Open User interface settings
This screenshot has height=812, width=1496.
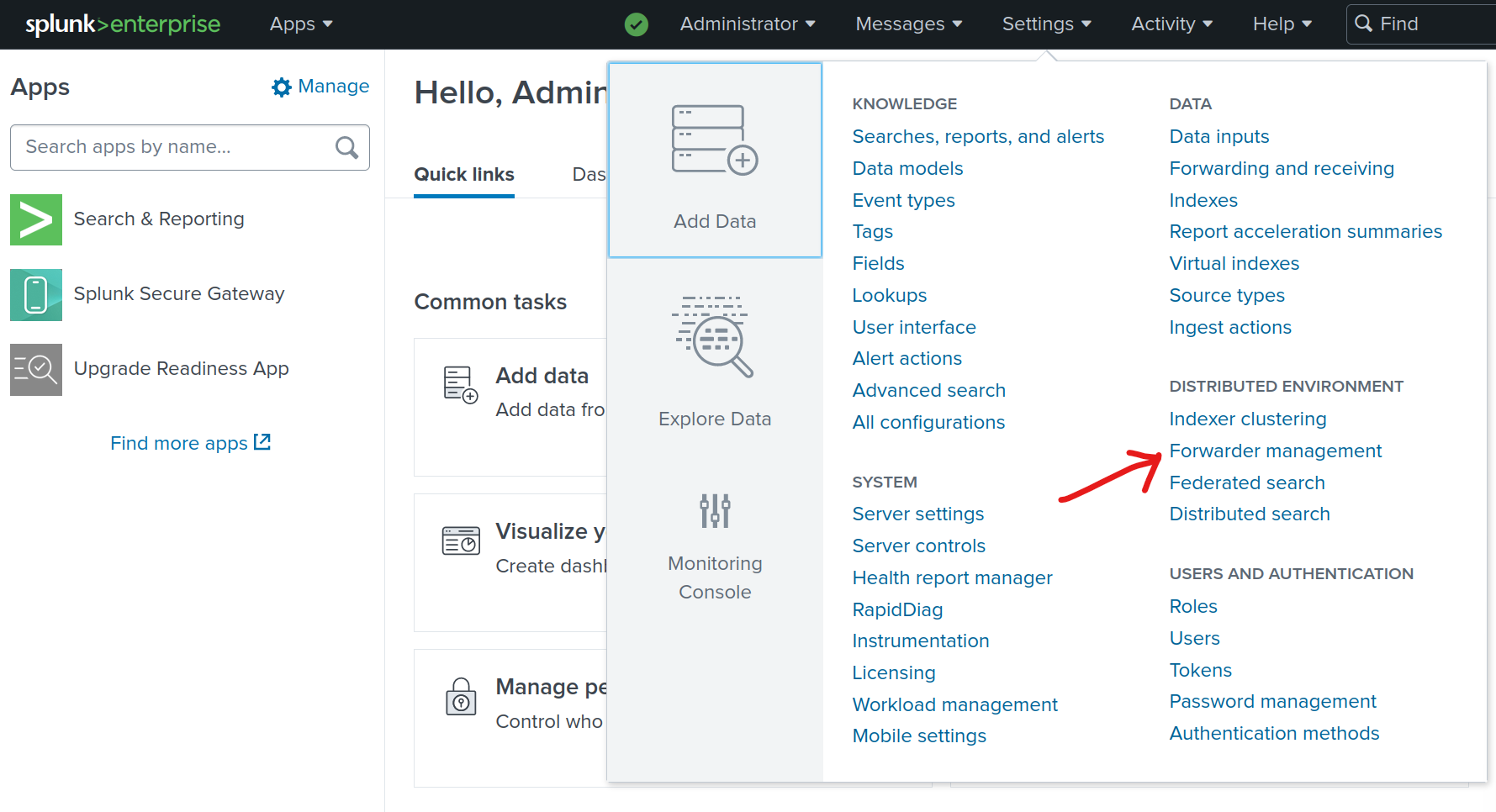[x=914, y=328]
